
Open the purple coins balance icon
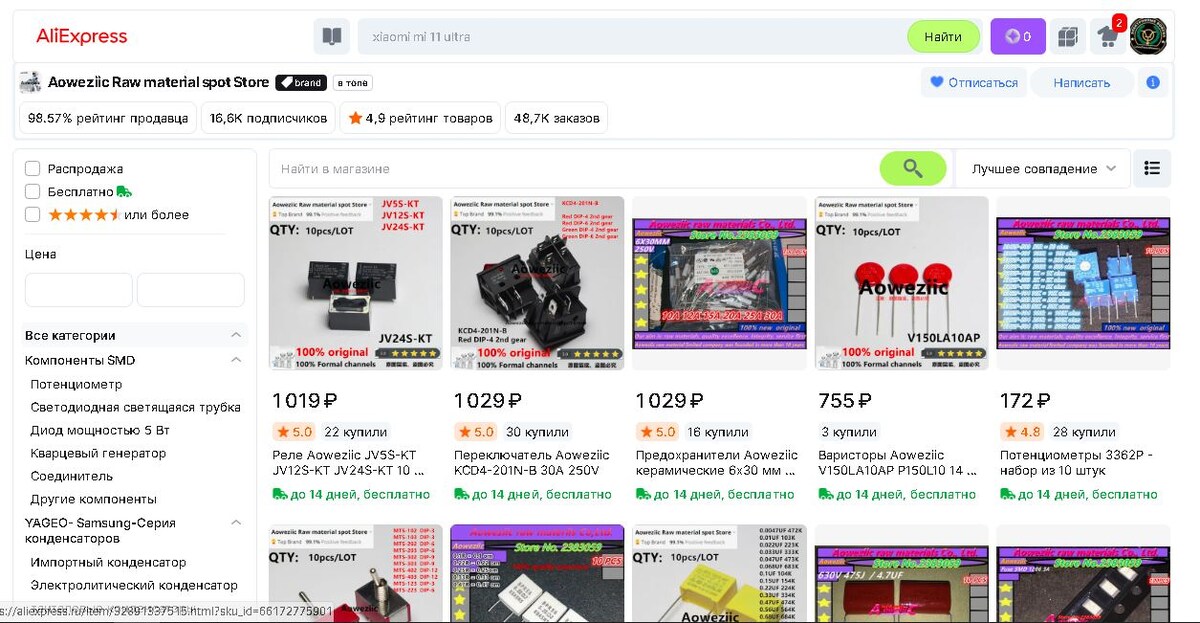click(1018, 37)
